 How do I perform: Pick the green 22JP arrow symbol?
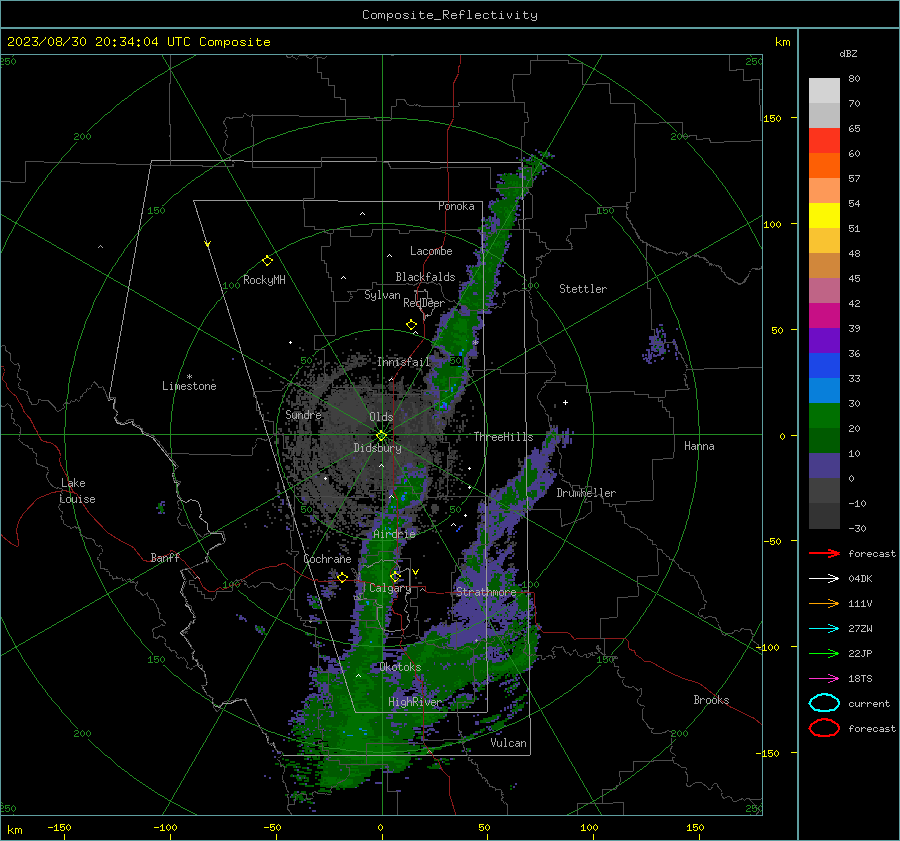(x=824, y=653)
